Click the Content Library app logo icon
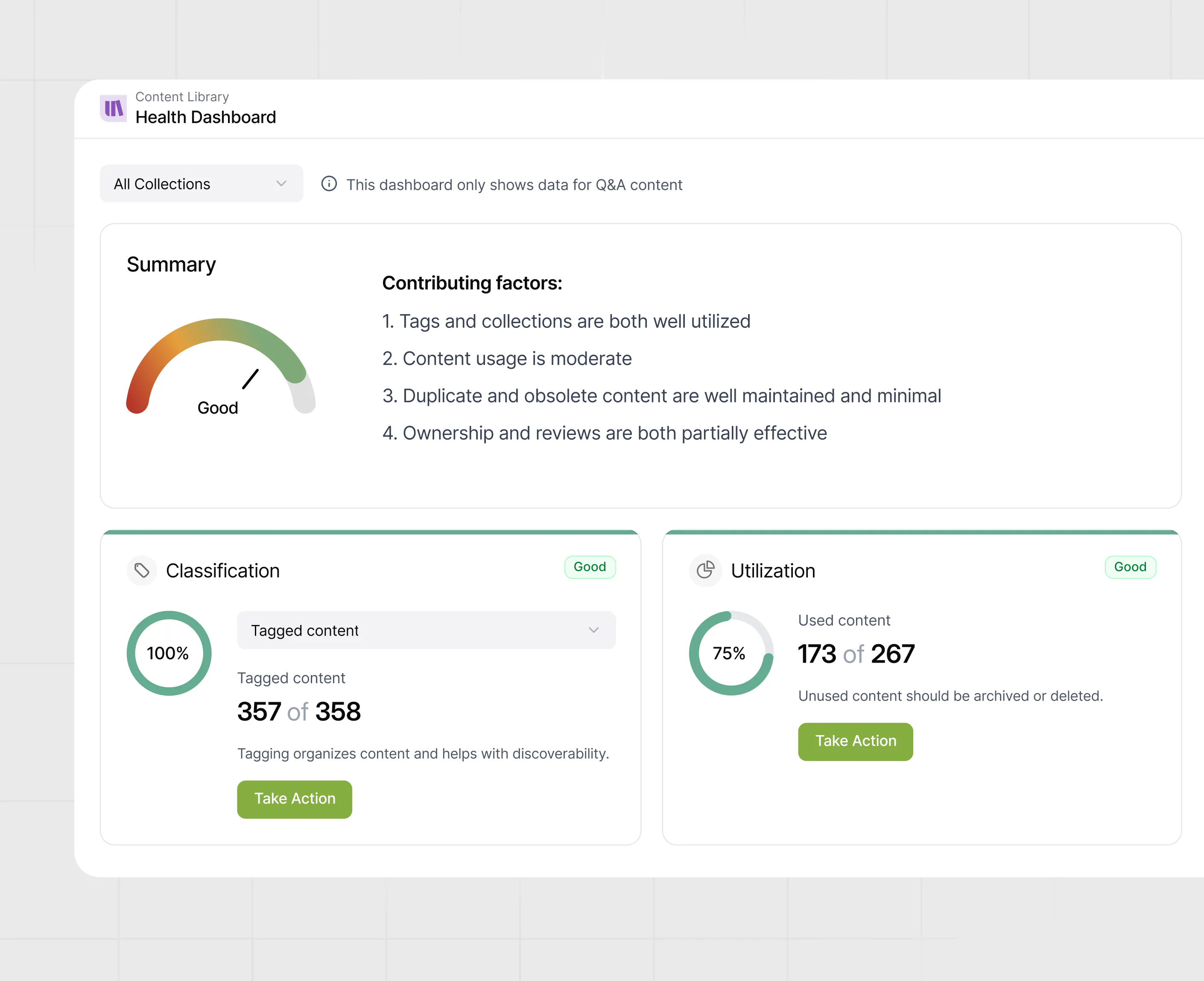Viewport: 1204px width, 981px height. point(113,108)
